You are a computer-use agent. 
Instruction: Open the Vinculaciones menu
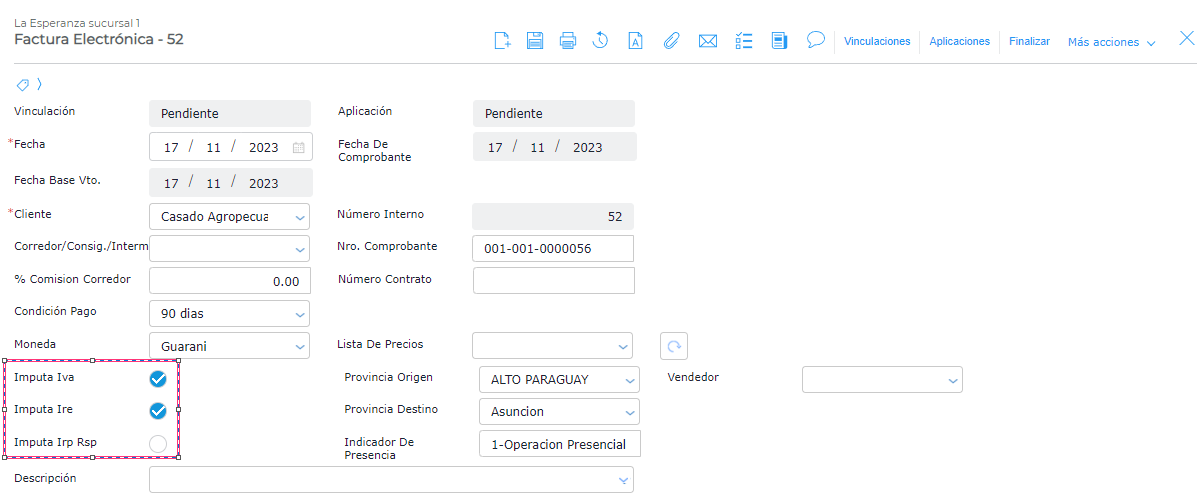coord(877,41)
